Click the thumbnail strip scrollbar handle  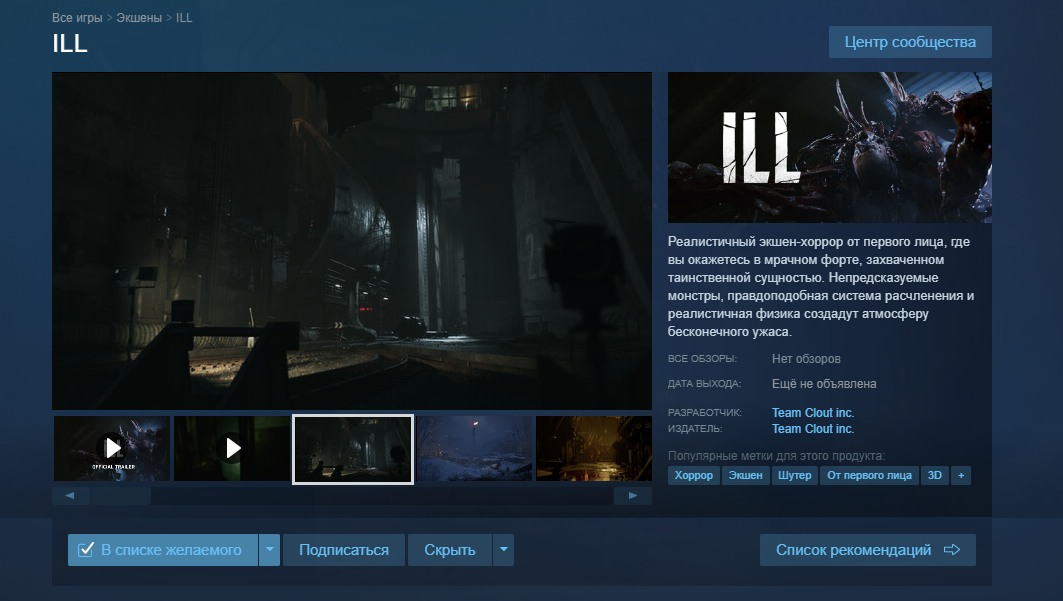[x=121, y=496]
